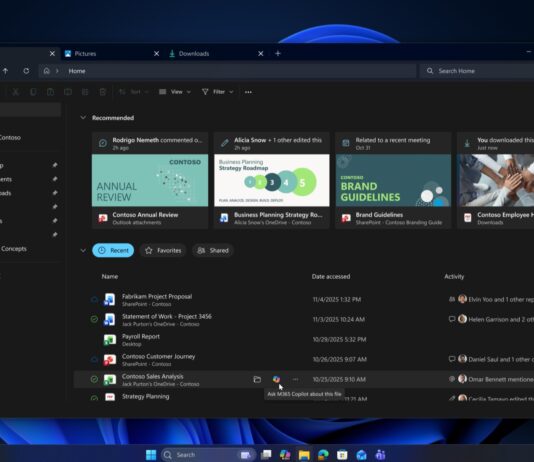Open Brand Guidelines thumbnail

[393, 180]
